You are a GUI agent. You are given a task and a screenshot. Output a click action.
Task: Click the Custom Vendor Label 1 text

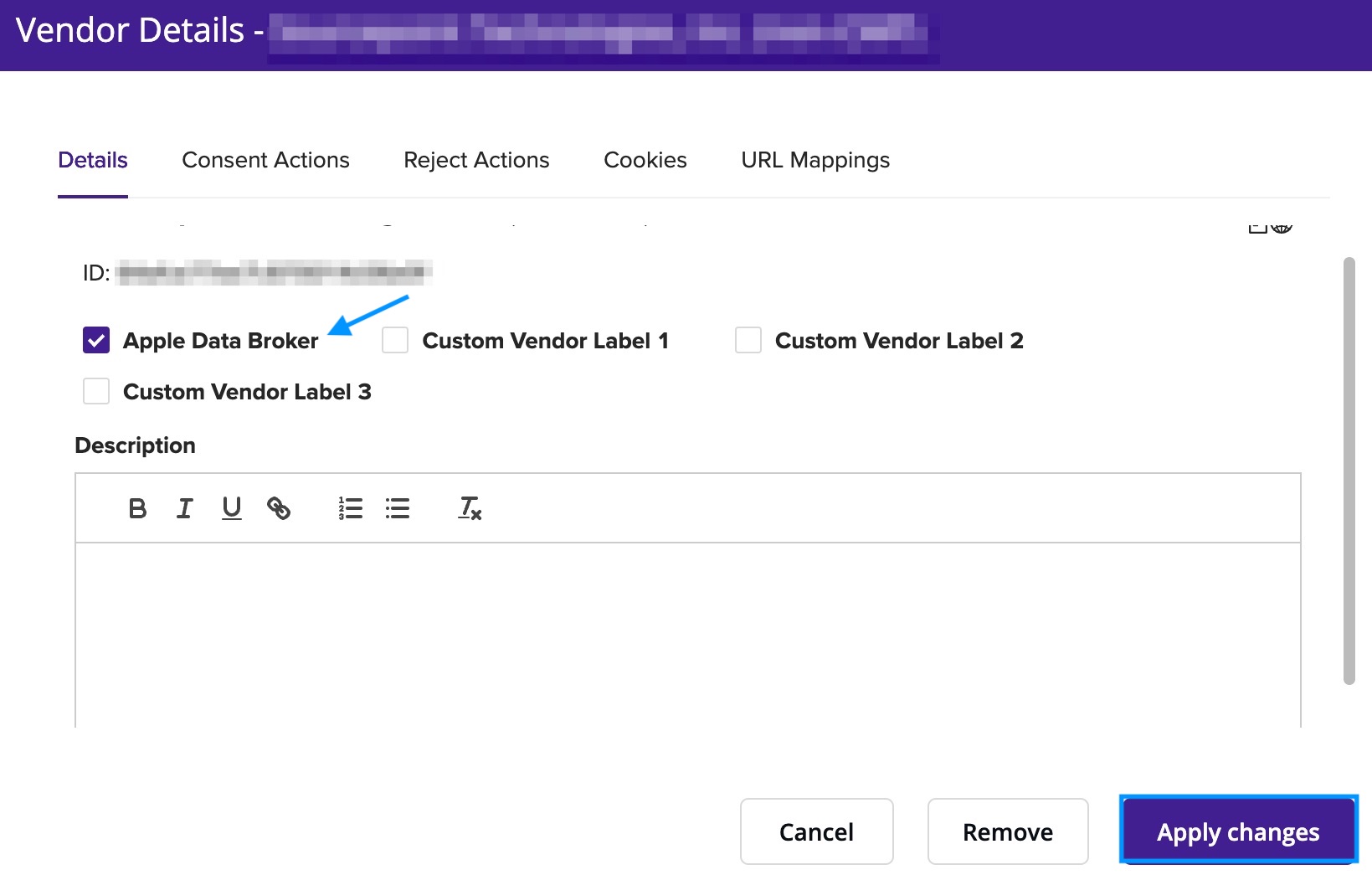(x=546, y=341)
